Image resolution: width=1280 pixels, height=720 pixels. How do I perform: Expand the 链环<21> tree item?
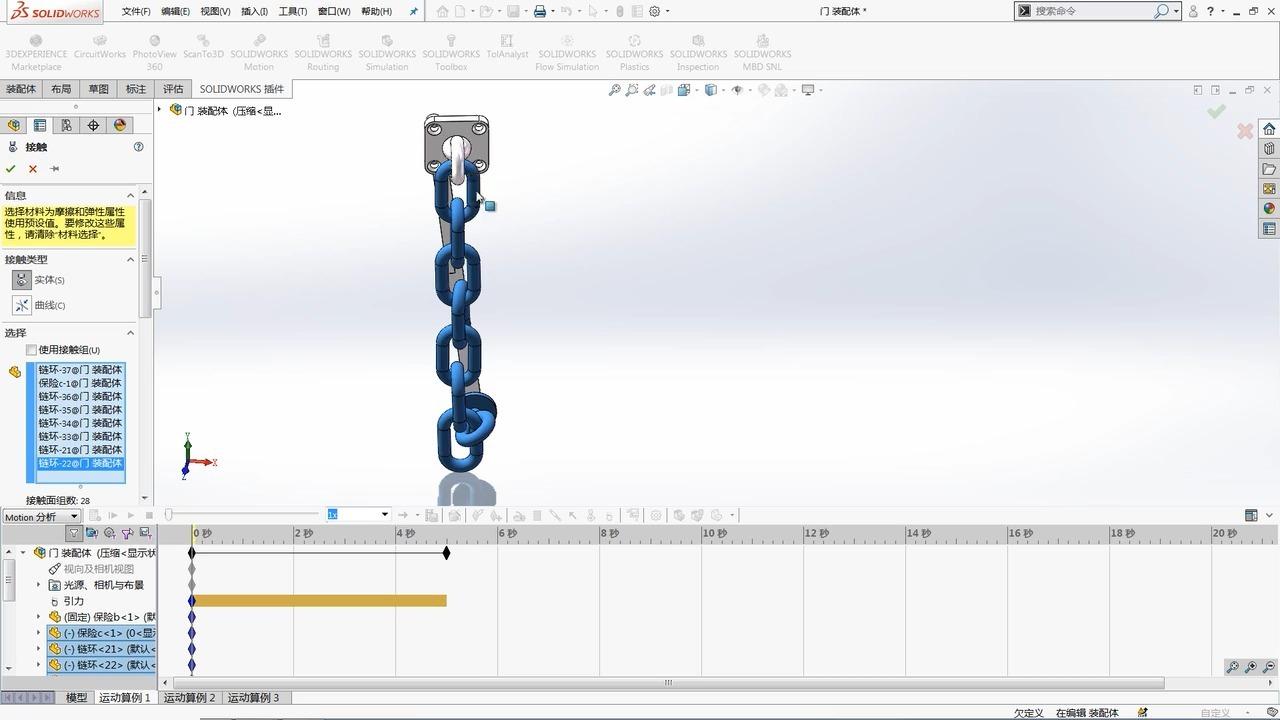[38, 648]
